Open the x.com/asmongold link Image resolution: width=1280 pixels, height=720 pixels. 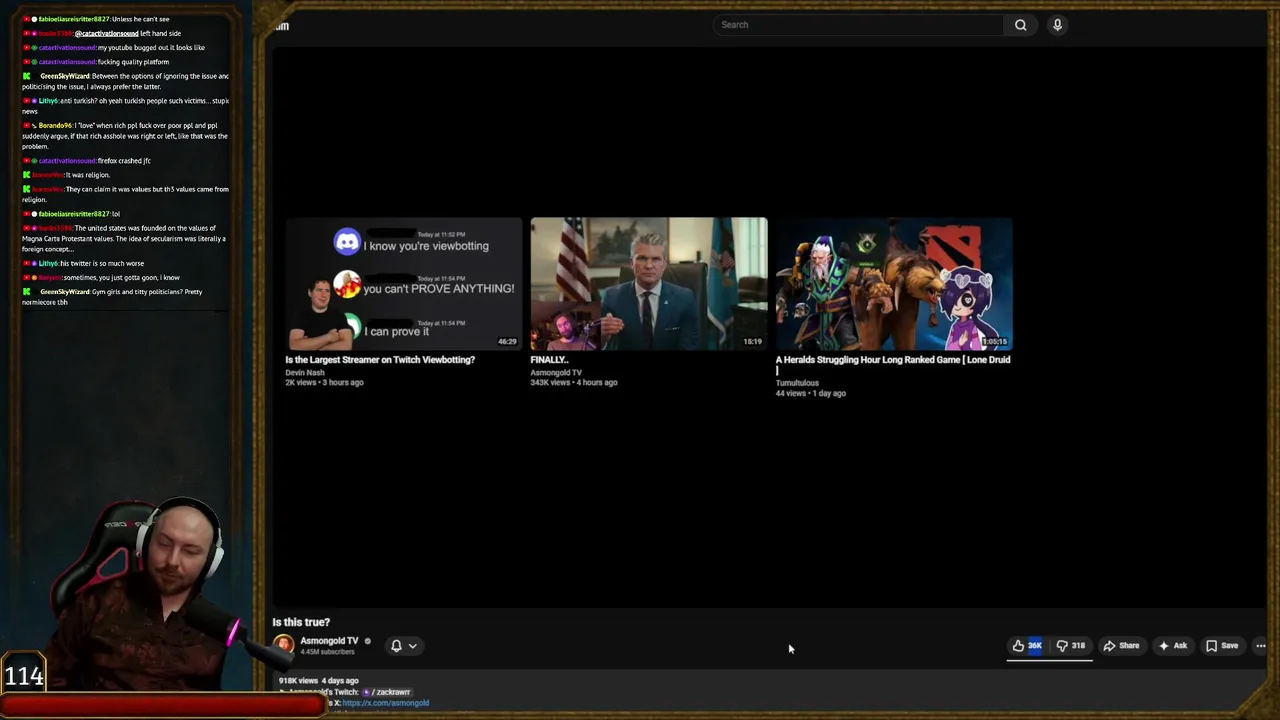click(385, 703)
